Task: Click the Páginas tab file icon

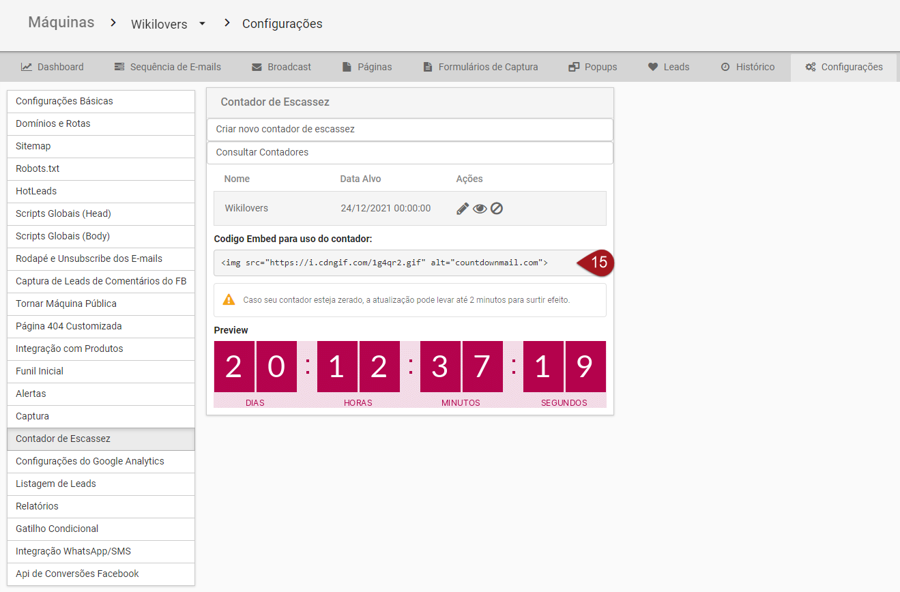Action: coord(347,67)
